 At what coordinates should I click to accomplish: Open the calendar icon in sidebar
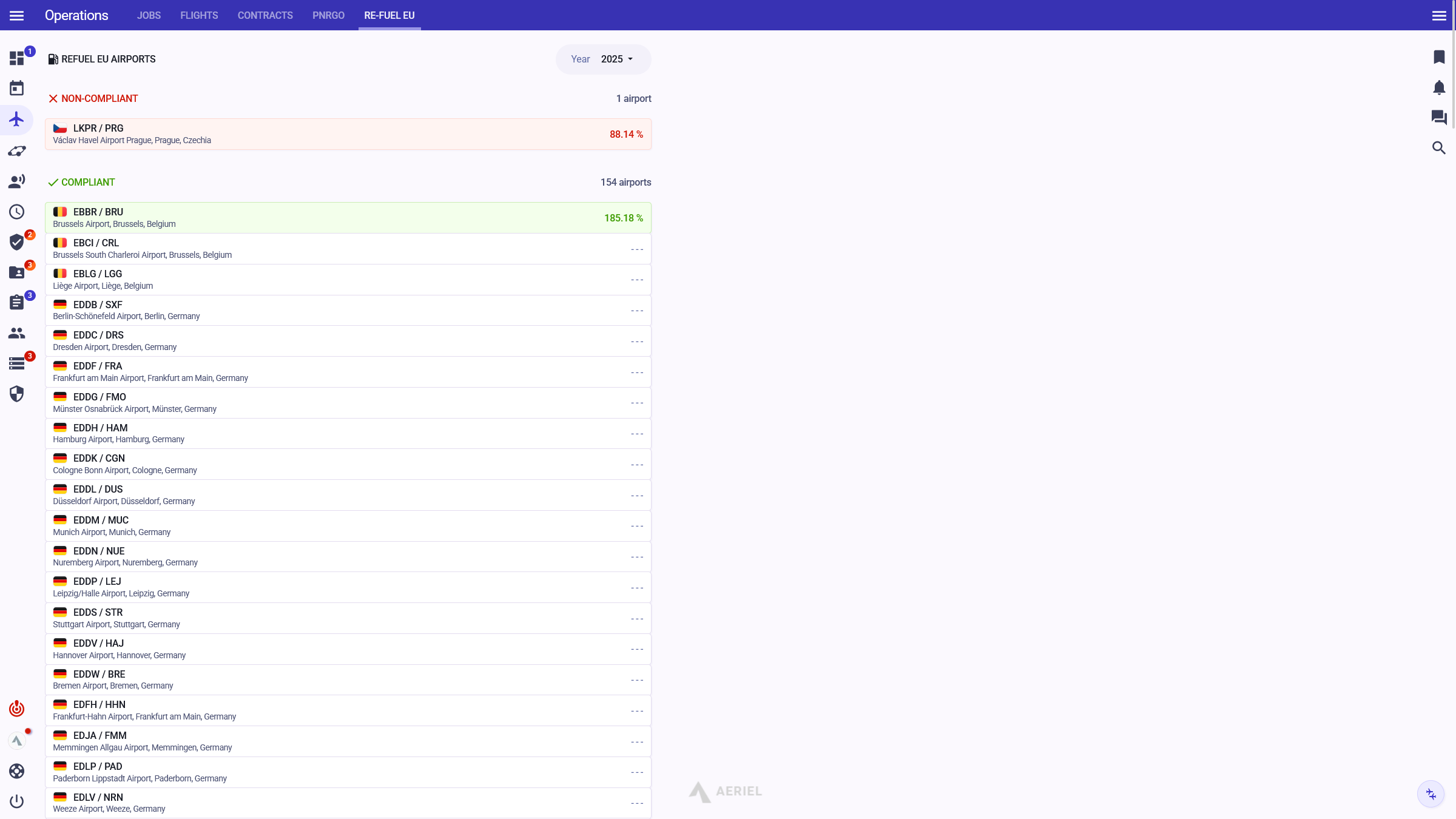(16, 89)
